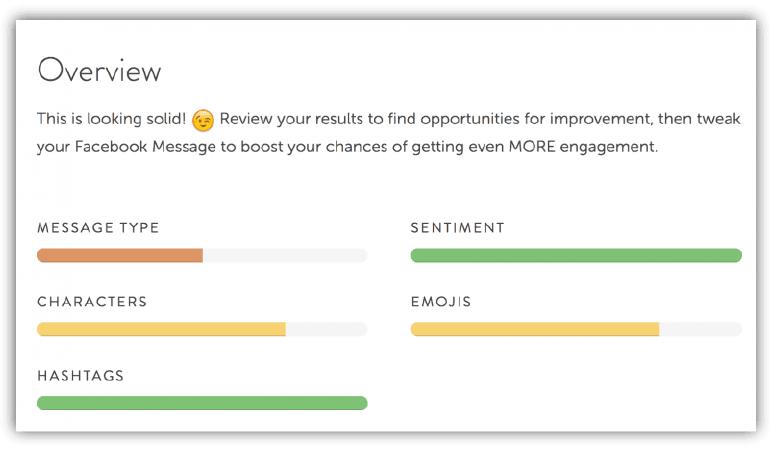This screenshot has height=461, width=770.
Task: Click the yellow filled part of the Emojis bar
Action: [x=535, y=330]
